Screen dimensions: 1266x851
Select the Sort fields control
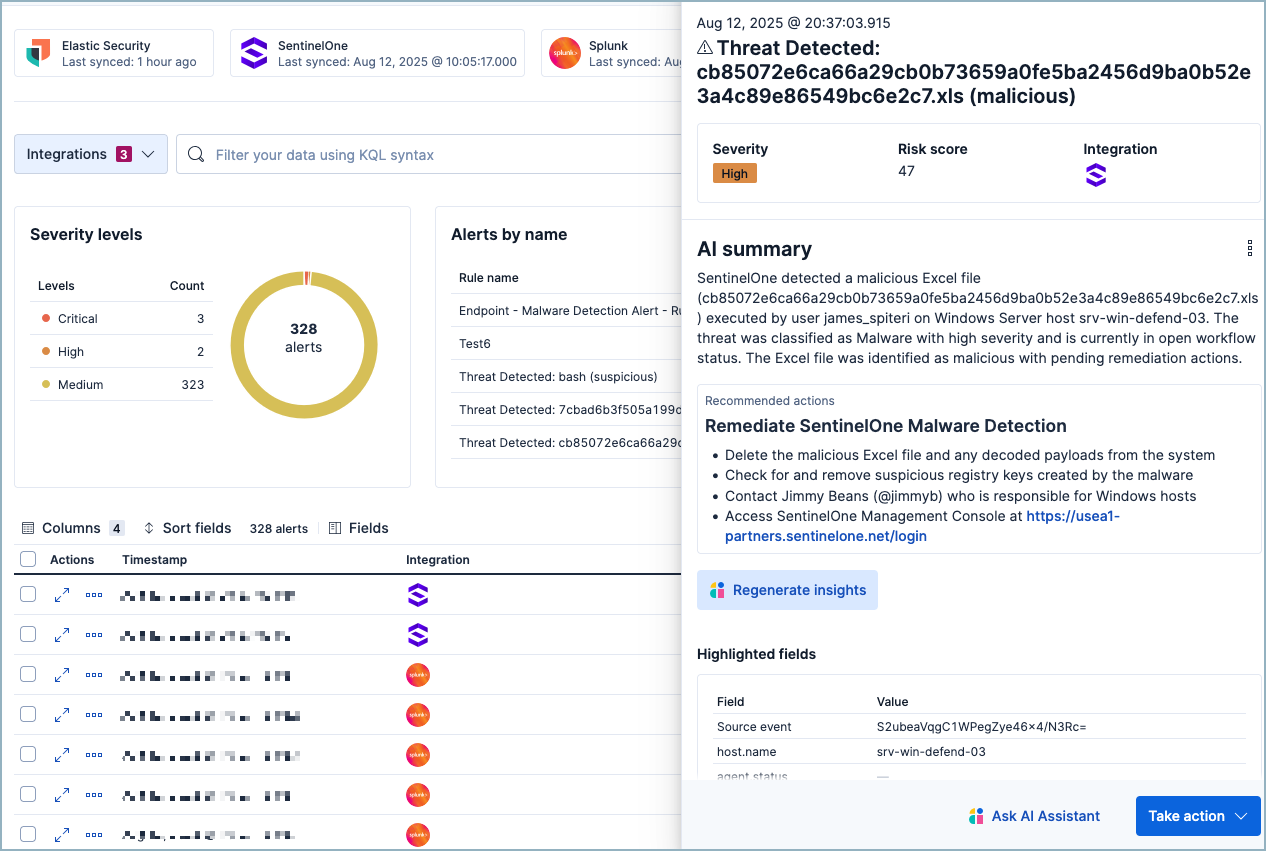point(187,528)
